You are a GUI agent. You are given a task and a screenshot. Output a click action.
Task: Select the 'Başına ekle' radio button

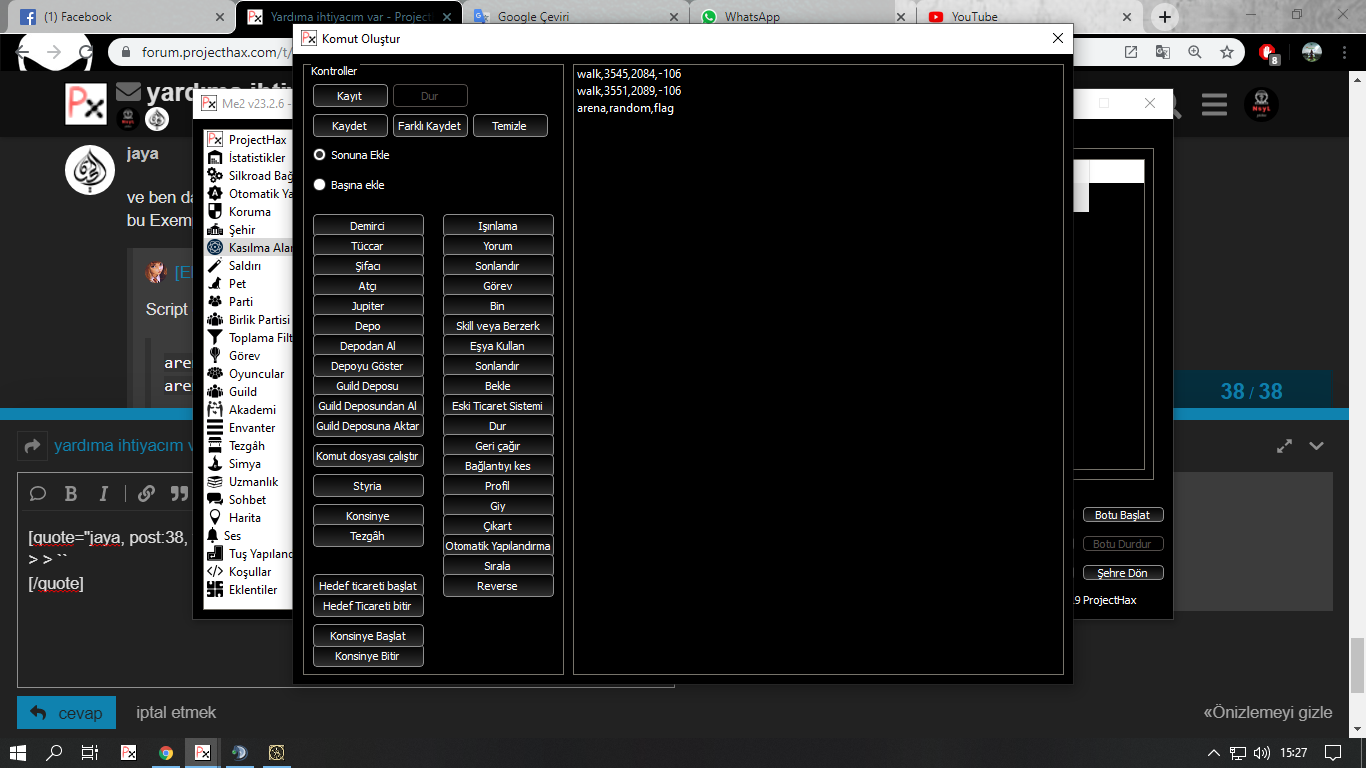(x=320, y=185)
